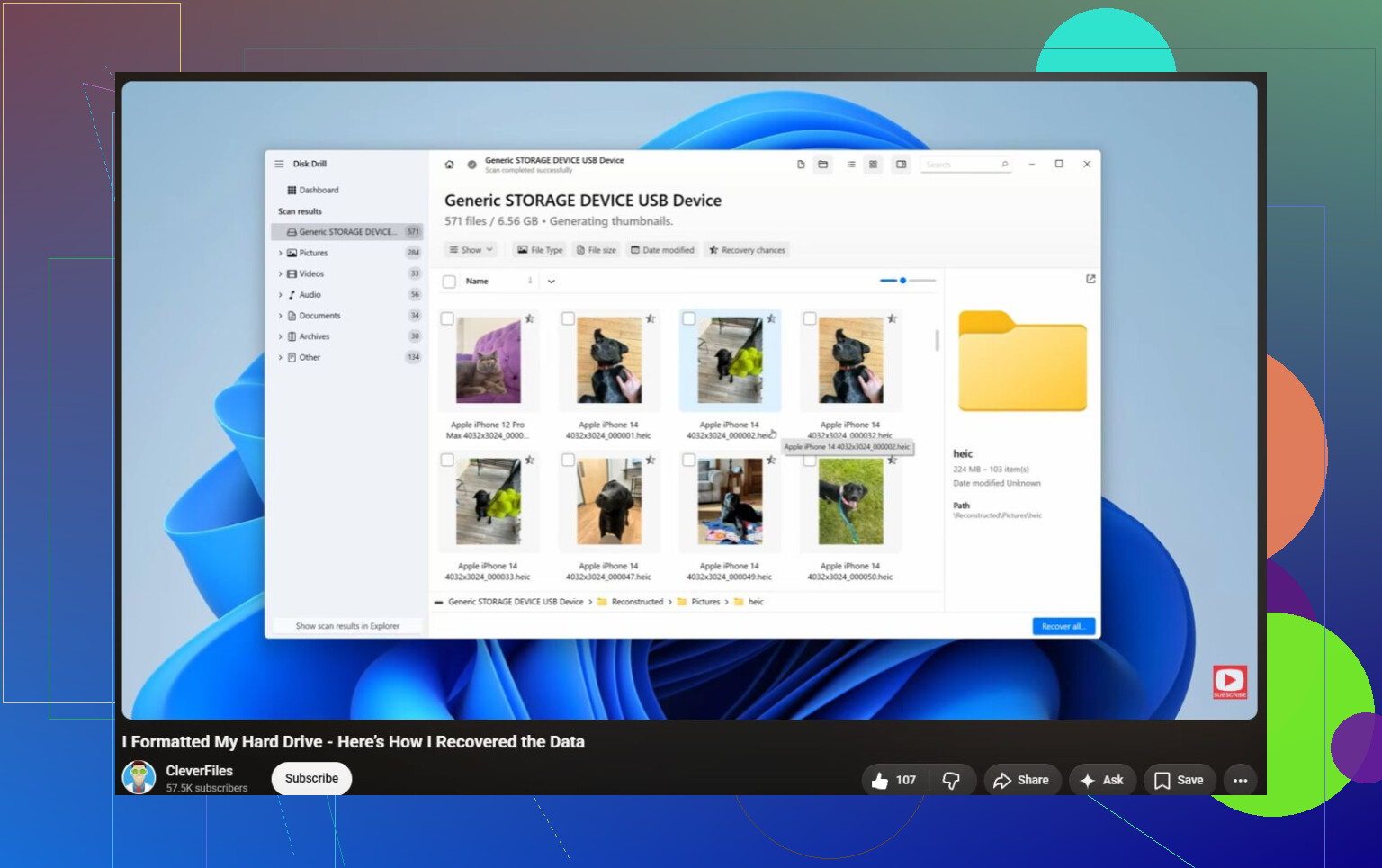Click the pop-out icon in preview panel
Image resolution: width=1382 pixels, height=868 pixels.
[1090, 279]
